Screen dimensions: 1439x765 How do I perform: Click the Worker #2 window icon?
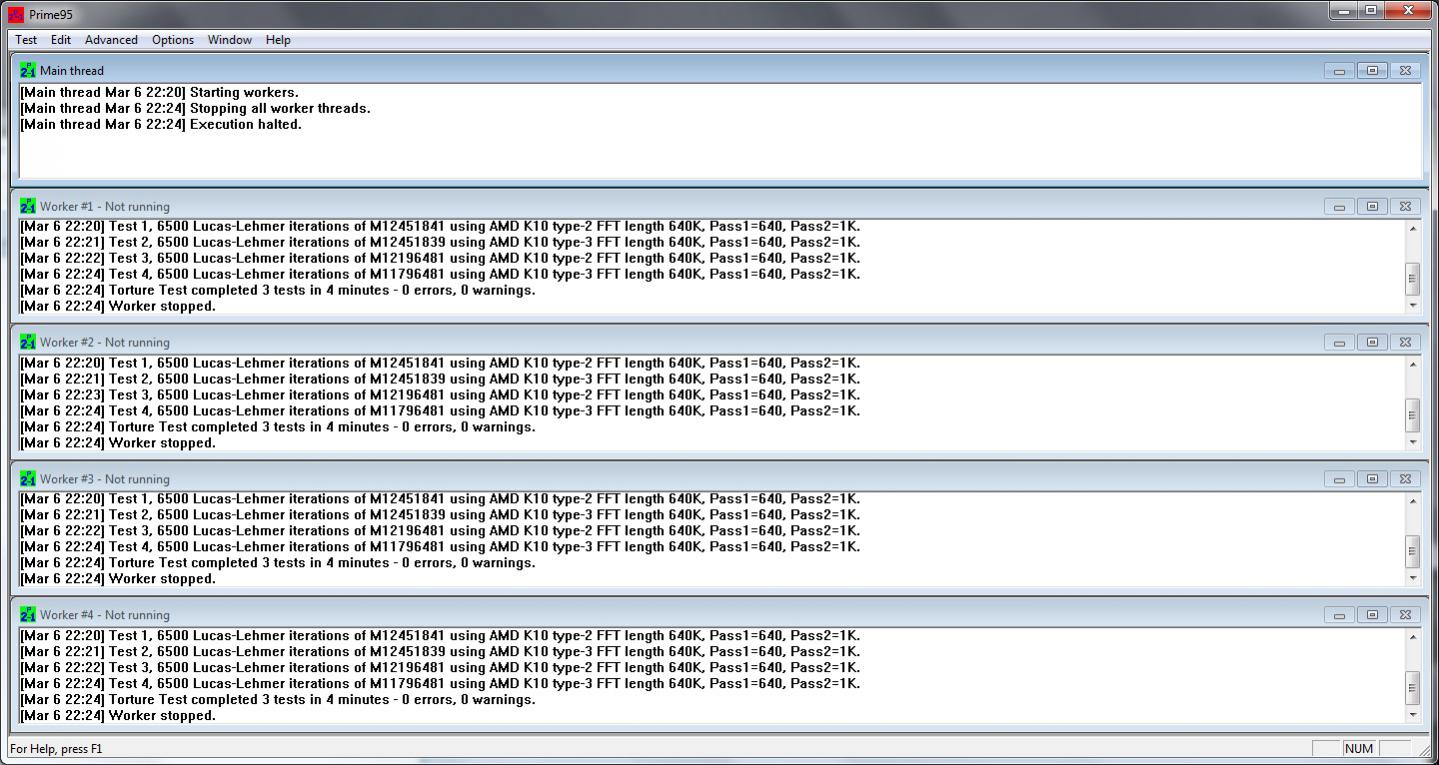(x=27, y=342)
